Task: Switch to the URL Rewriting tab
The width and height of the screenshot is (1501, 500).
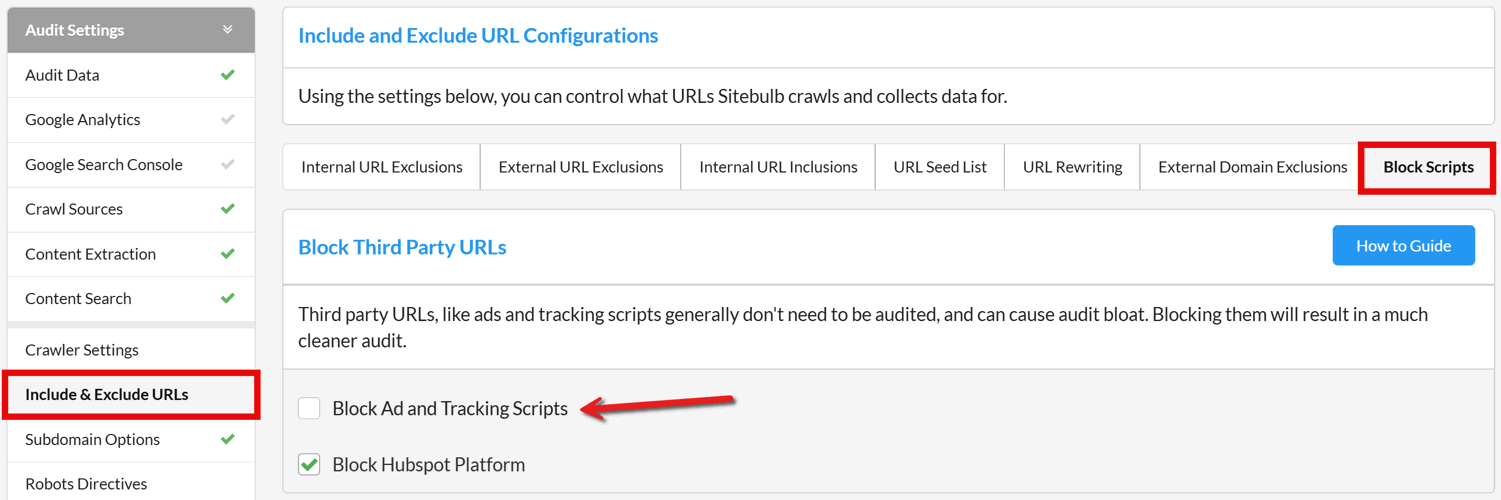Action: point(1072,167)
